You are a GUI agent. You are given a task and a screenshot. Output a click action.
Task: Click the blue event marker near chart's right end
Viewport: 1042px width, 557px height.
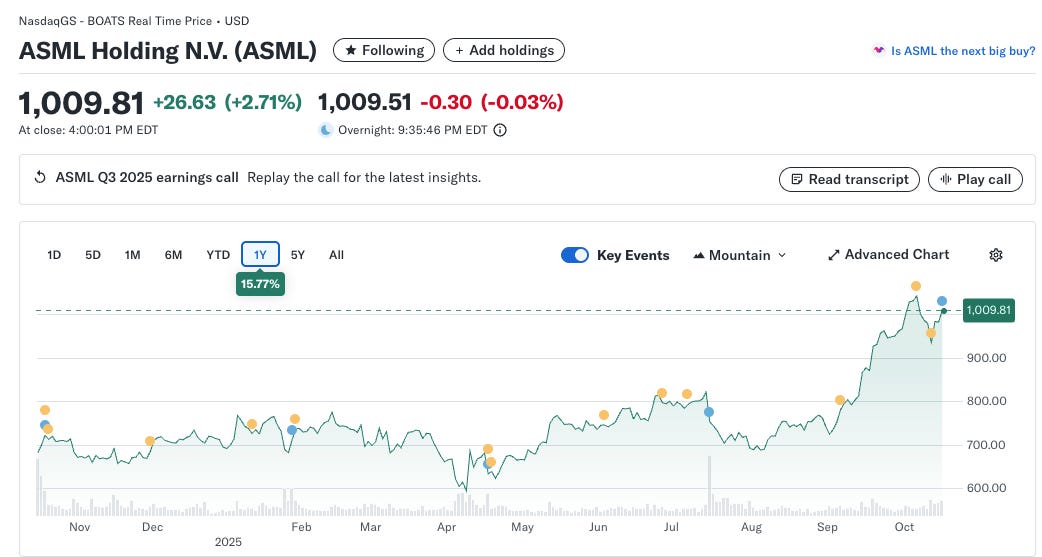[x=942, y=301]
